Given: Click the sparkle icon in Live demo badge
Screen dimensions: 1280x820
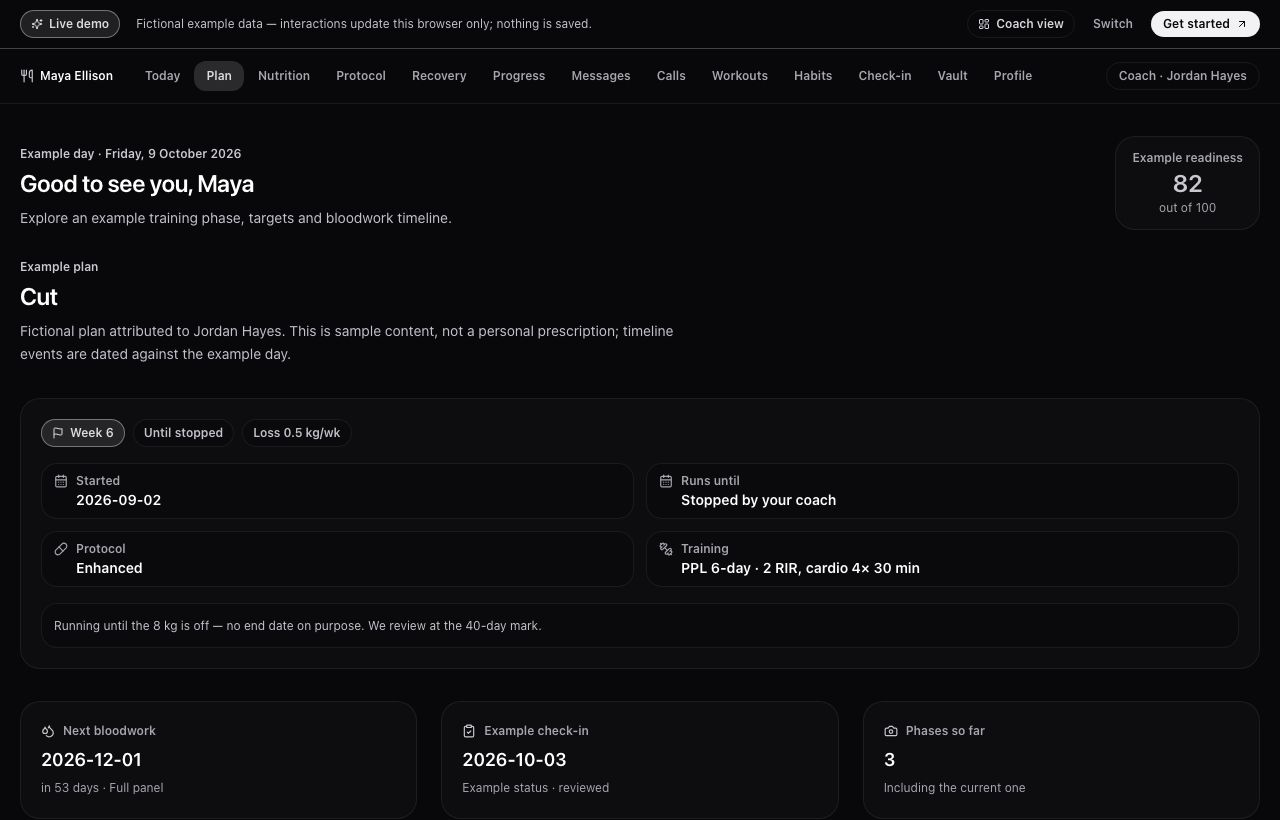Looking at the screenshot, I should click(x=37, y=24).
